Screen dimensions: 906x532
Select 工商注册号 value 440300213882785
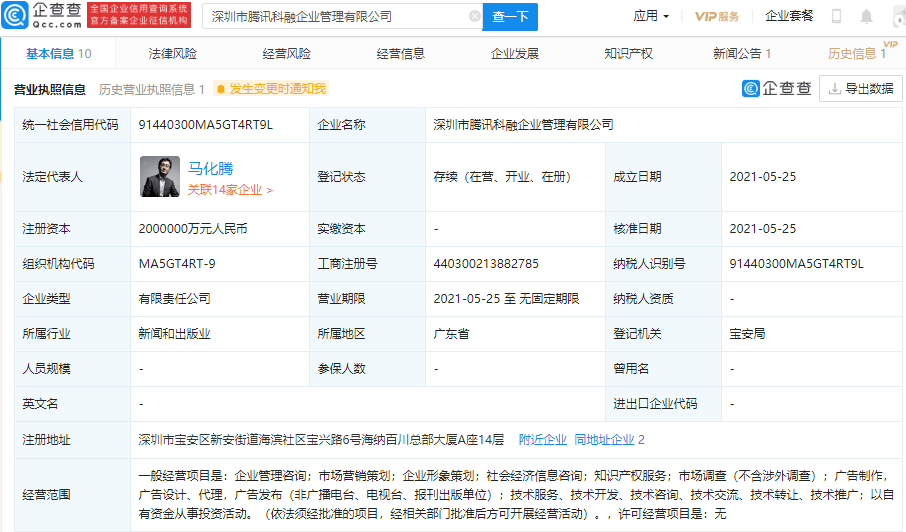point(486,264)
